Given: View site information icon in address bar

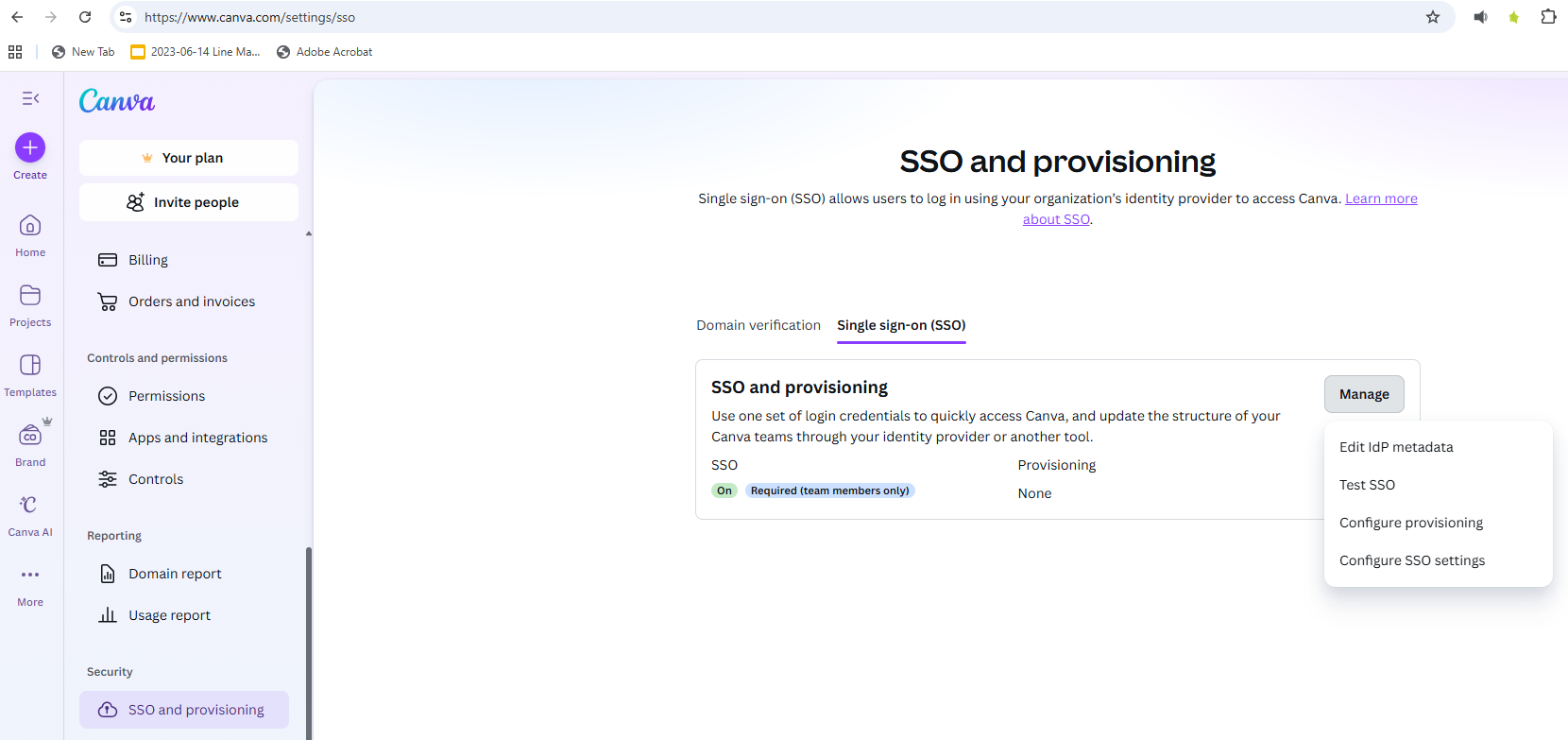Looking at the screenshot, I should pyautogui.click(x=126, y=17).
